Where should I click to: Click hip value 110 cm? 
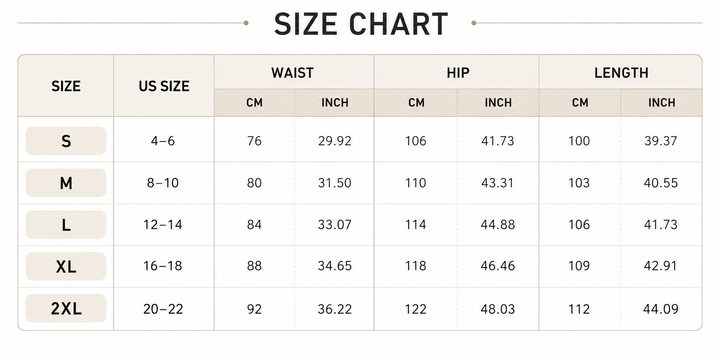[416, 183]
